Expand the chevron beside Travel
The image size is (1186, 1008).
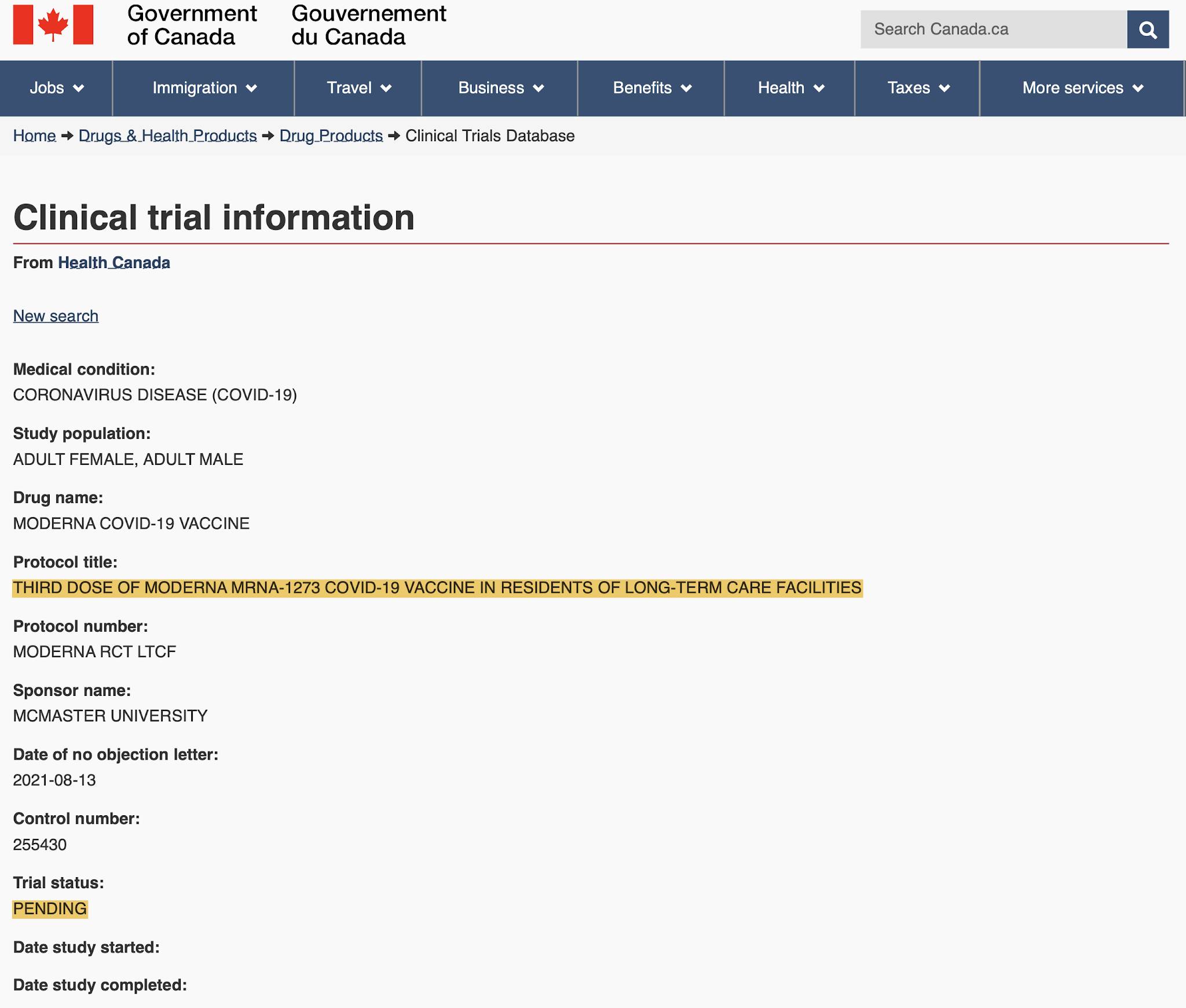click(386, 89)
